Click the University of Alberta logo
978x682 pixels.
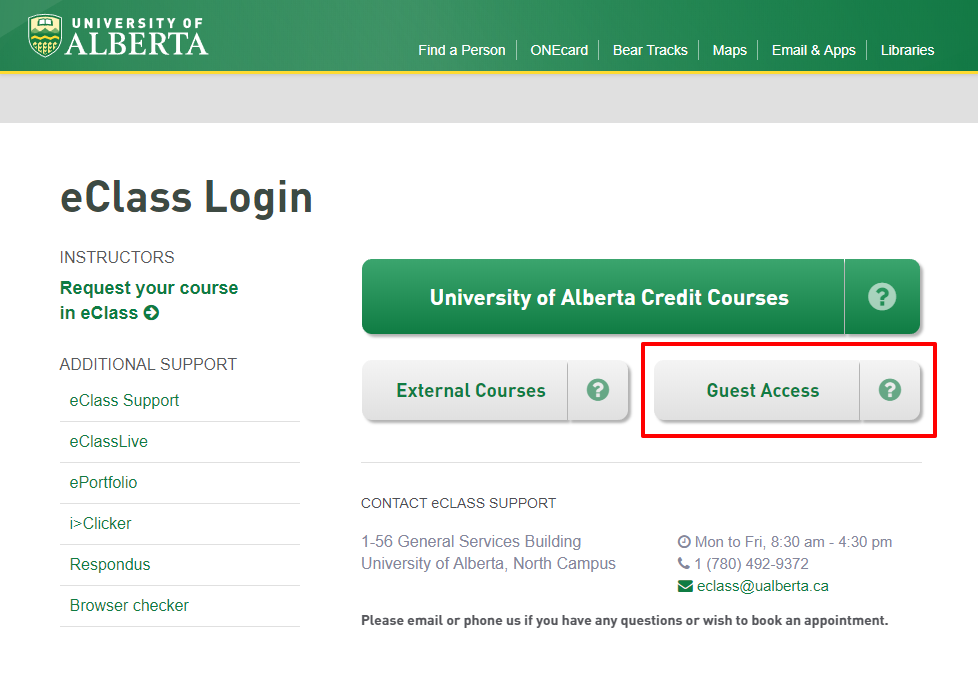click(118, 35)
